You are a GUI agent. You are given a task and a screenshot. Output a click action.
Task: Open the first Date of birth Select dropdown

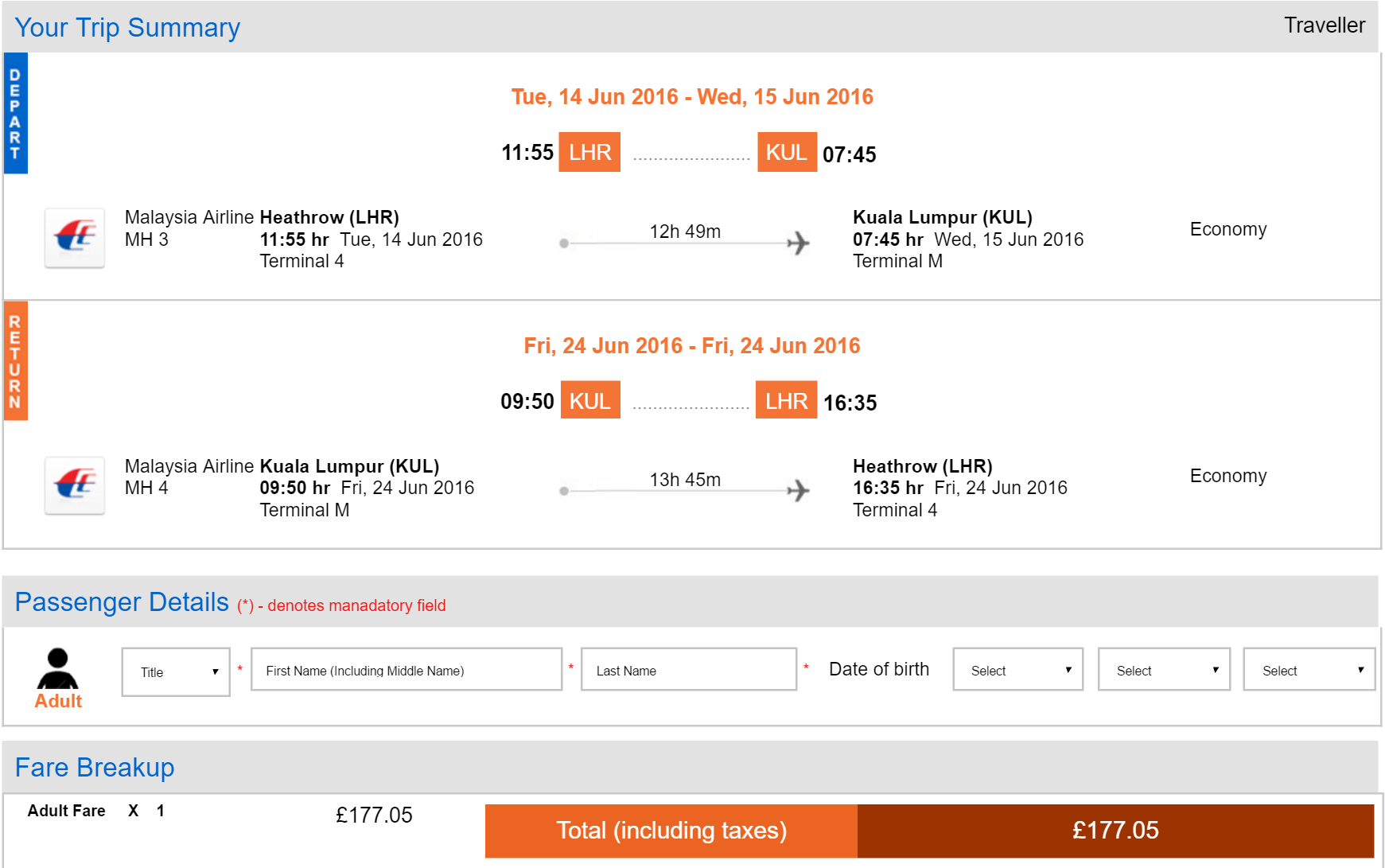(x=1018, y=669)
